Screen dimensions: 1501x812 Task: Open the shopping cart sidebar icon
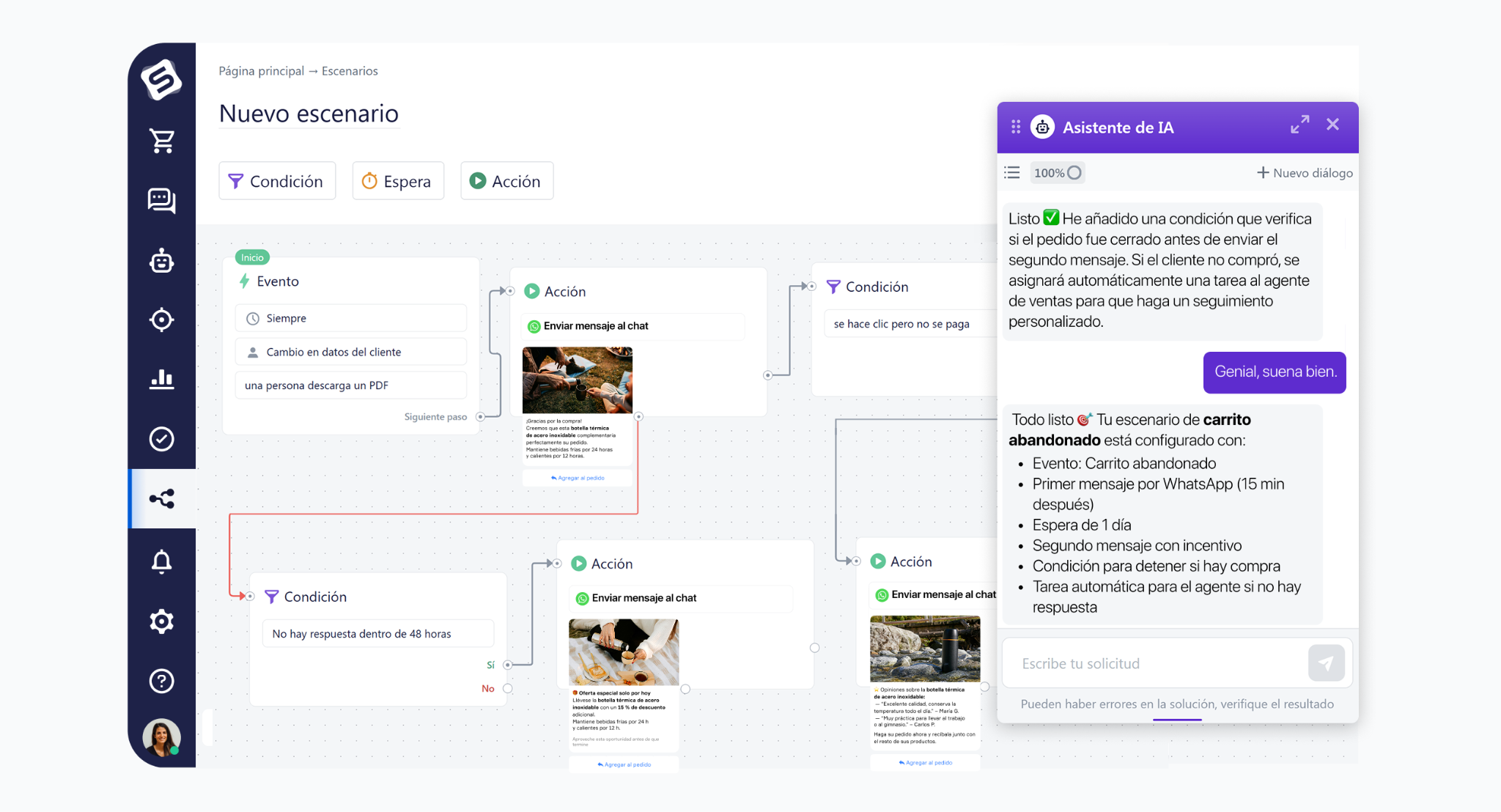click(162, 141)
